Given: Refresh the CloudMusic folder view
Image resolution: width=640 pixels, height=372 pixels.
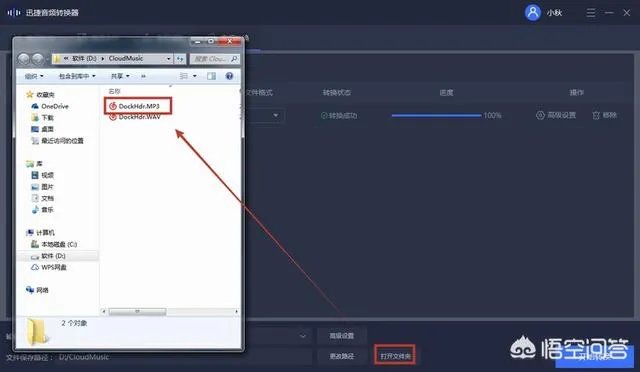Looking at the screenshot, I should click(180, 59).
